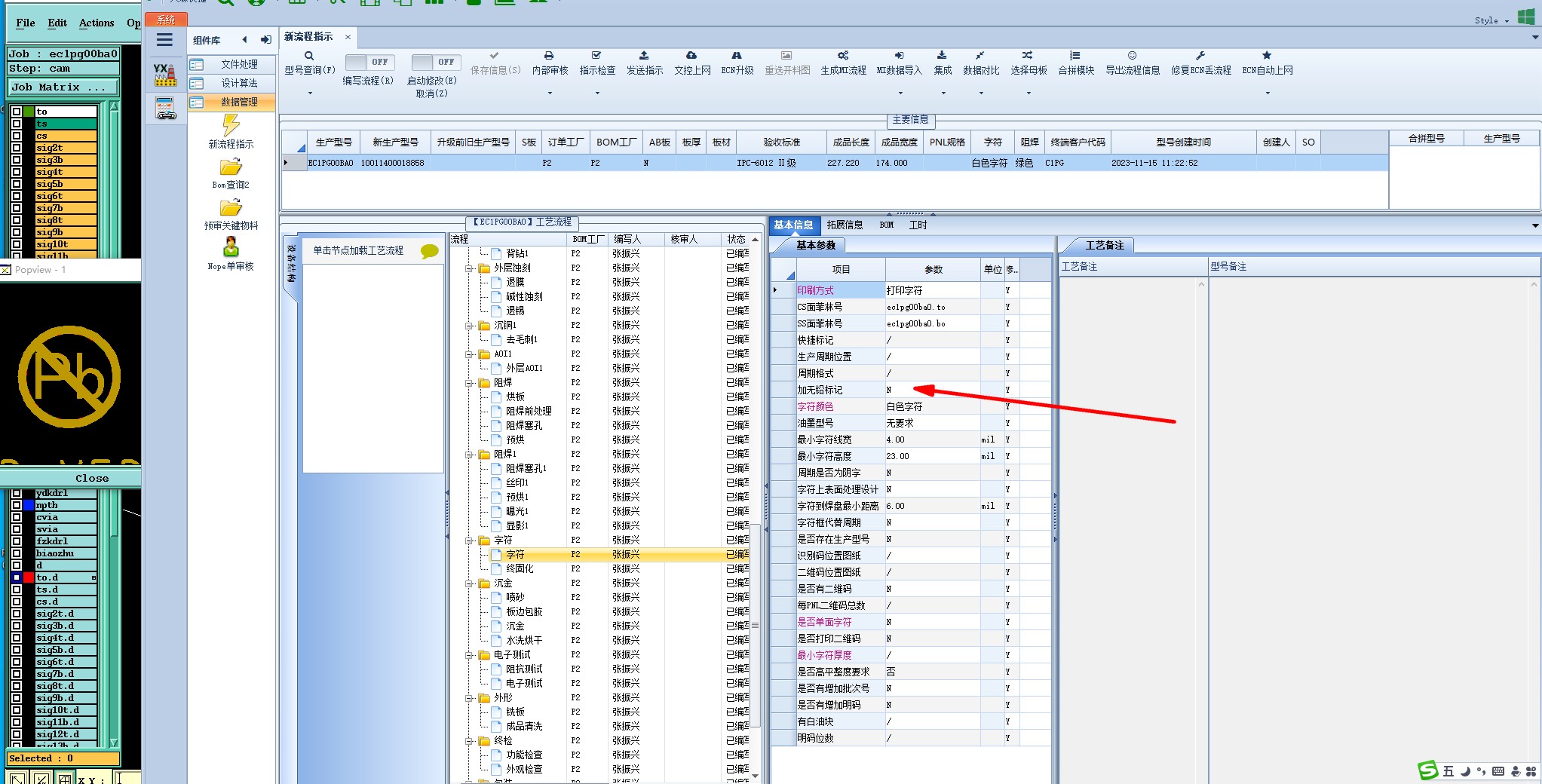Check the box for layer 'to'
Image resolution: width=1542 pixels, height=784 pixels.
click(x=17, y=112)
